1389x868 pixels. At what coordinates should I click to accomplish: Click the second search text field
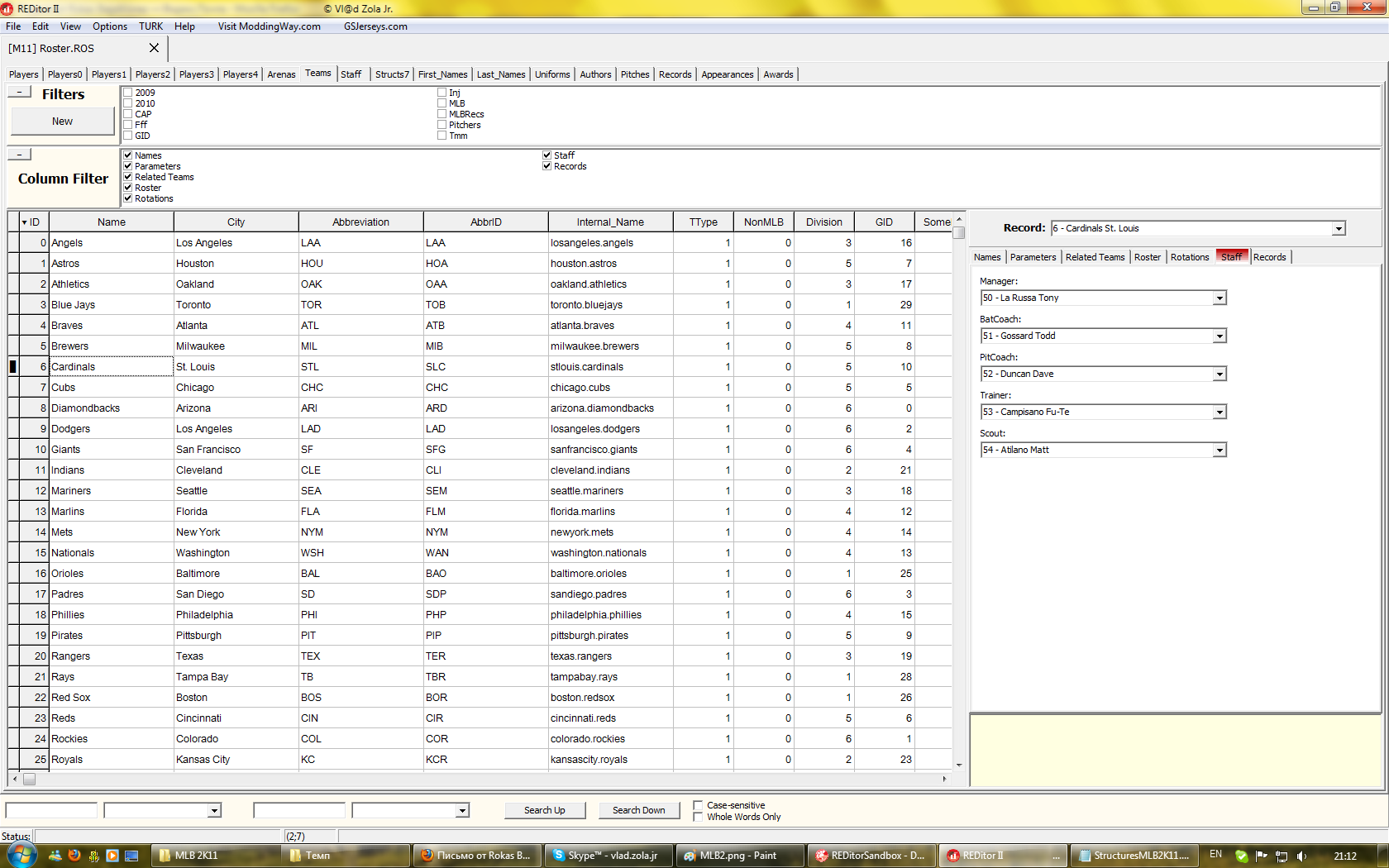(x=299, y=811)
